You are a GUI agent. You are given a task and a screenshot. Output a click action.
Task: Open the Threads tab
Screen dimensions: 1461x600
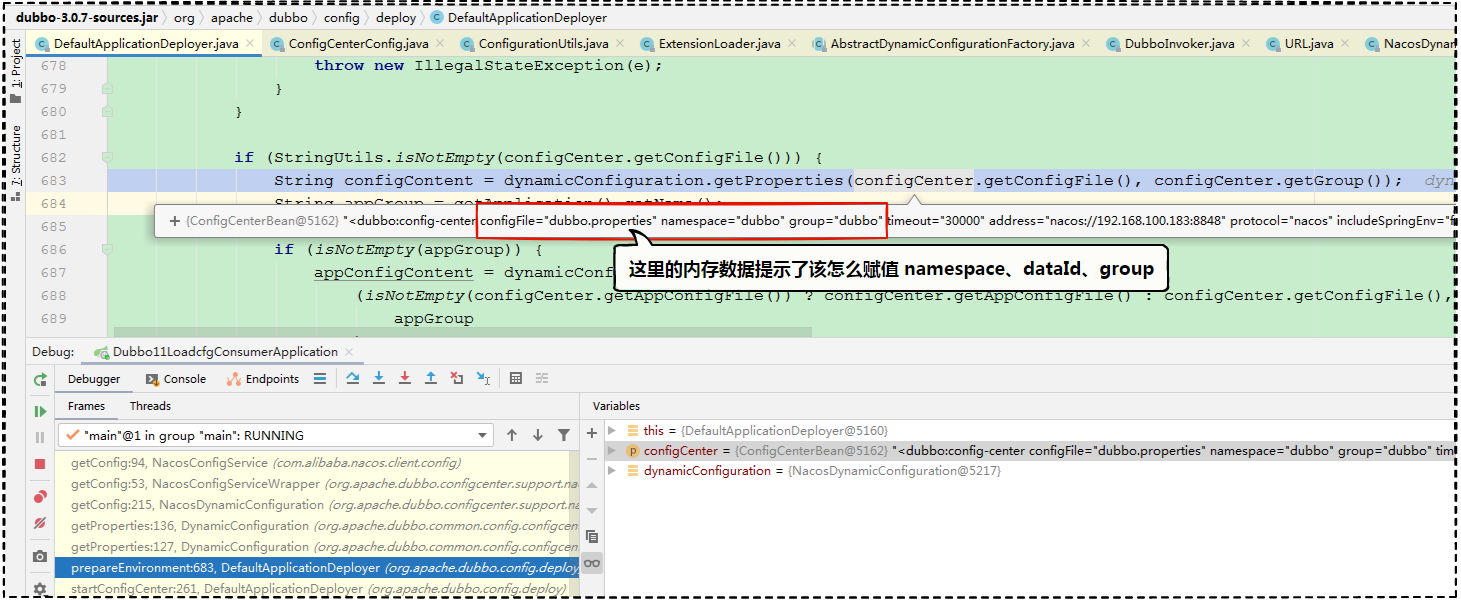[150, 406]
